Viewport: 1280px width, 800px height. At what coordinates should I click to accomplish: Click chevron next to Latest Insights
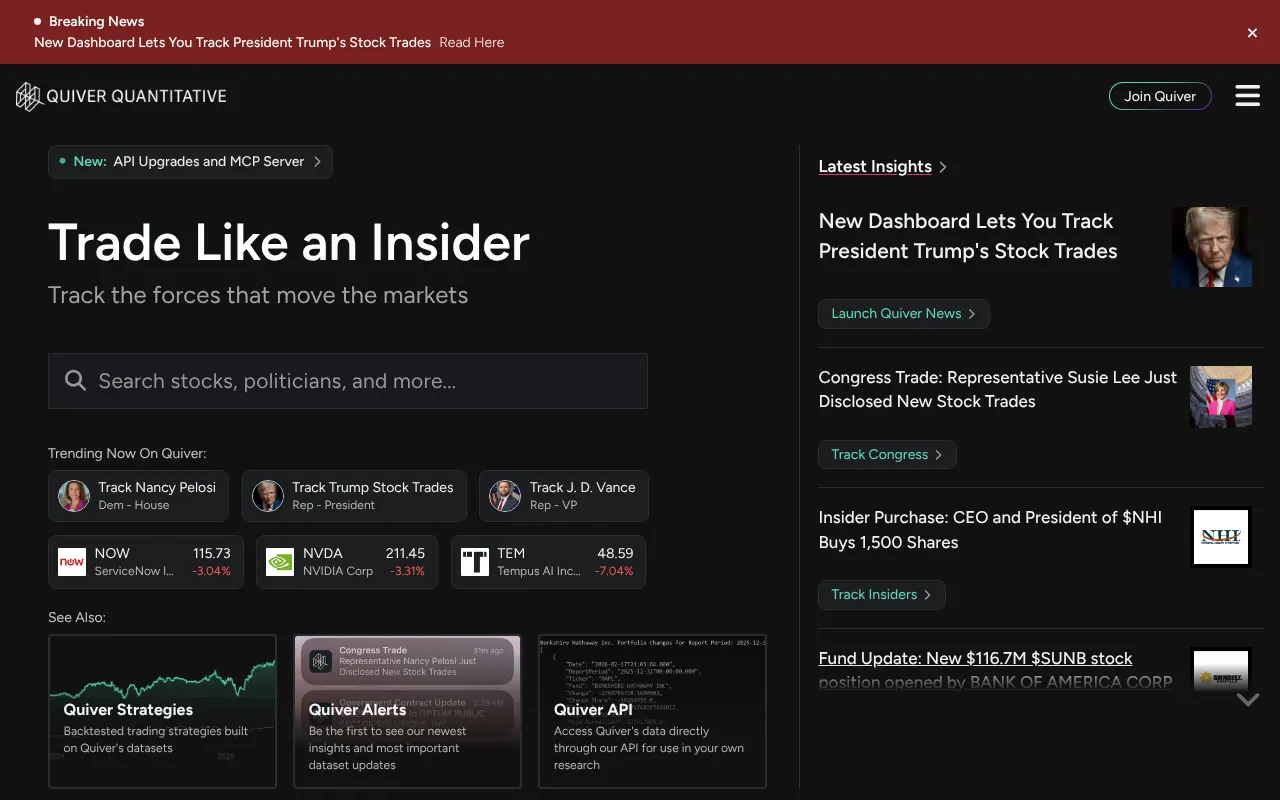click(943, 167)
